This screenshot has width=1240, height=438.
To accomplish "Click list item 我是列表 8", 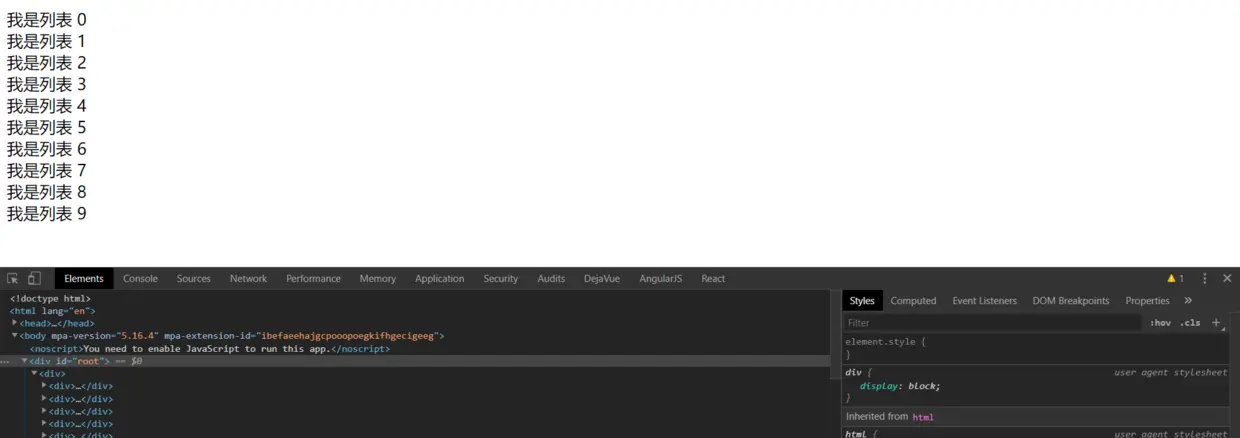I will click(x=47, y=191).
